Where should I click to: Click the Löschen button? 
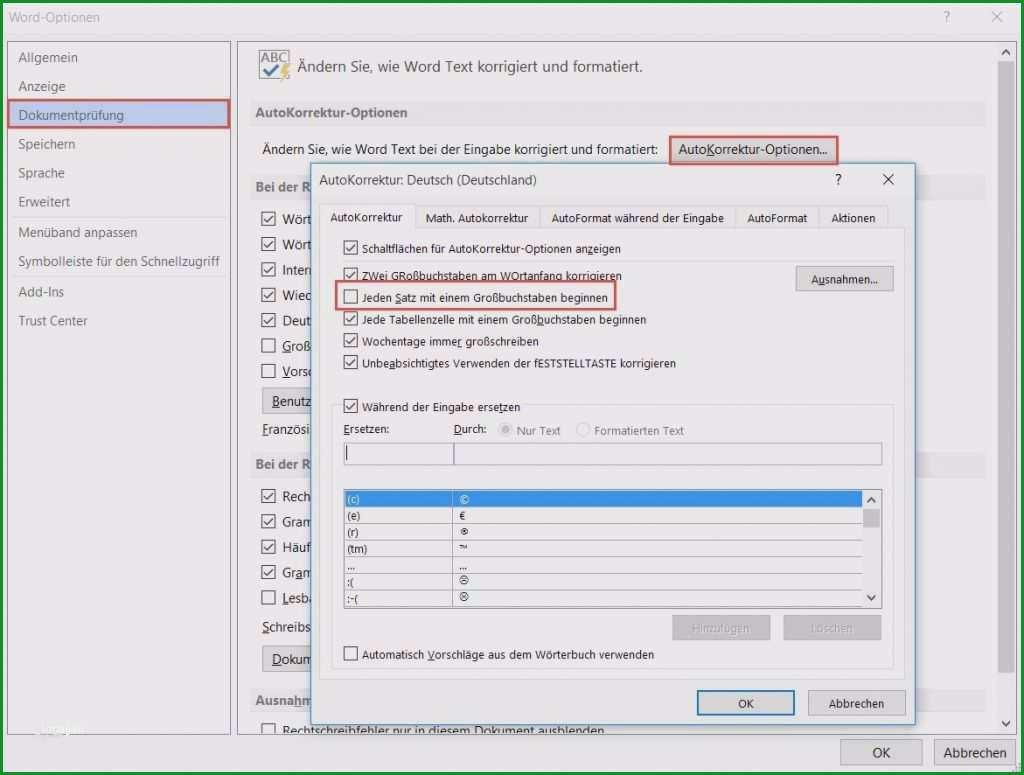pos(832,628)
